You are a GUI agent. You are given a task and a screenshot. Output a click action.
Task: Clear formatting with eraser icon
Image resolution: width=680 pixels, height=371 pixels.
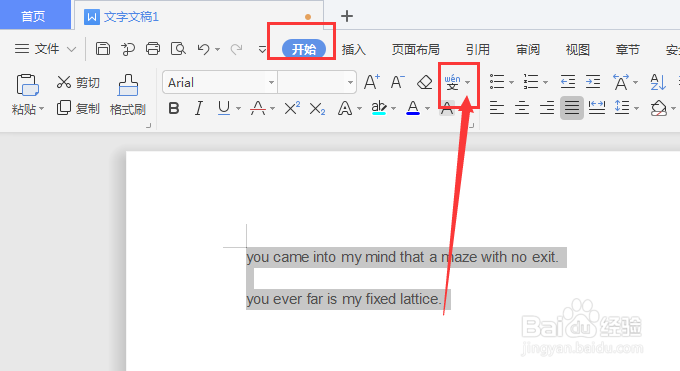[x=424, y=82]
